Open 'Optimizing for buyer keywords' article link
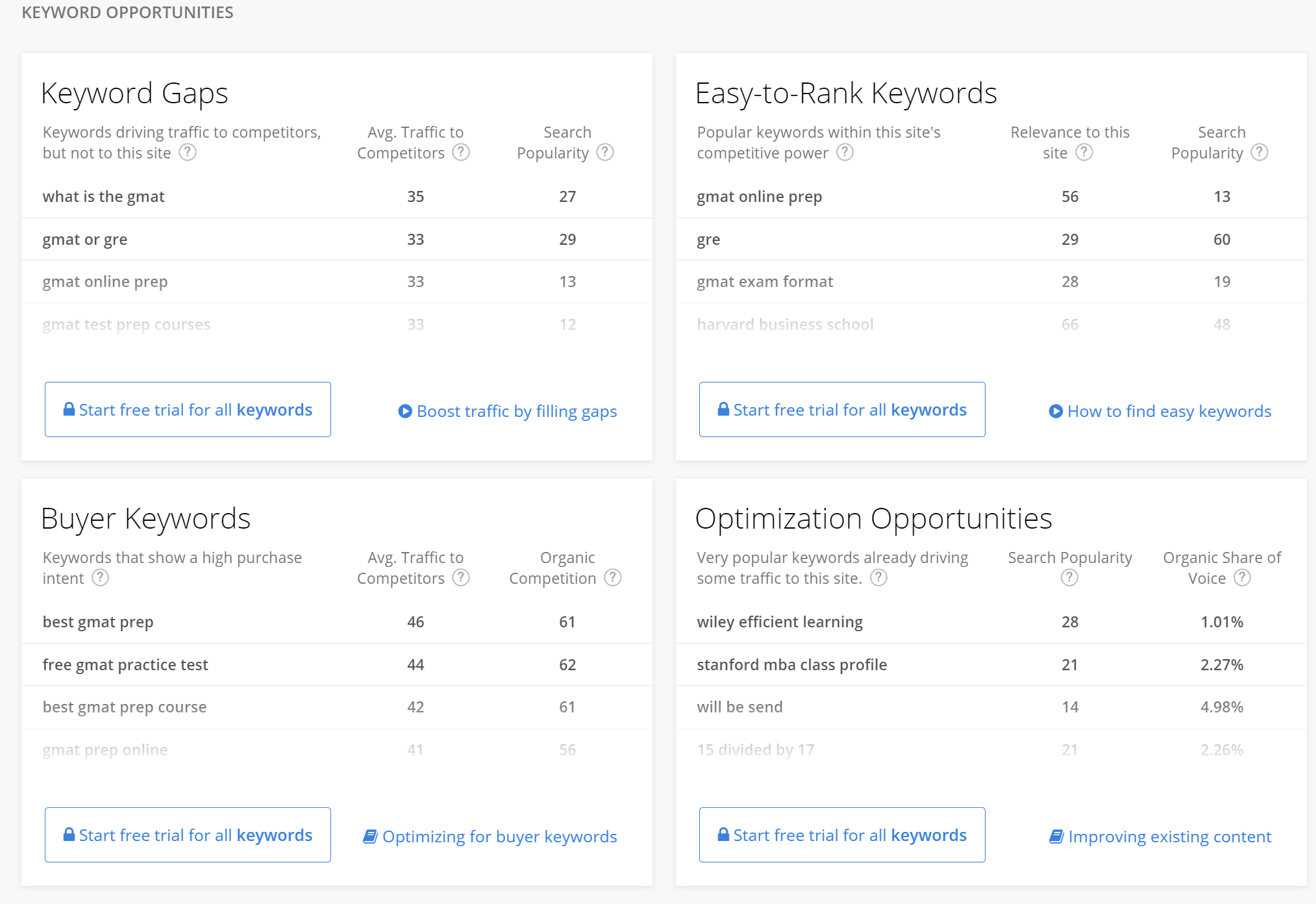The height and width of the screenshot is (904, 1316). (490, 836)
